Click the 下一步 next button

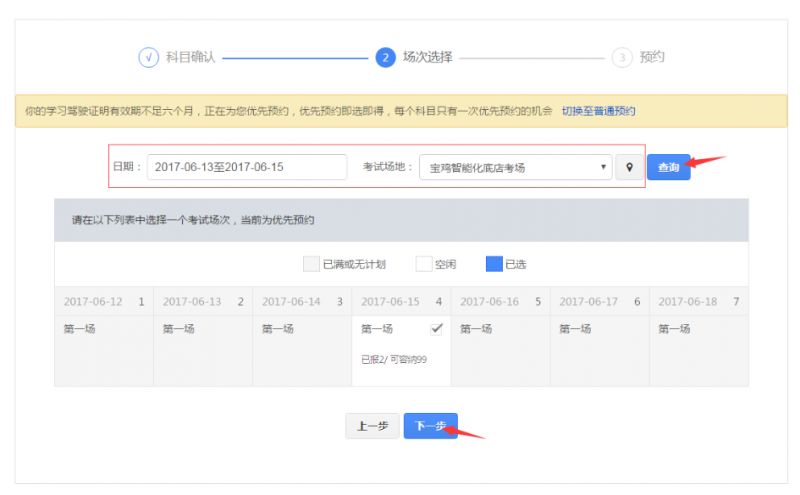pos(430,425)
